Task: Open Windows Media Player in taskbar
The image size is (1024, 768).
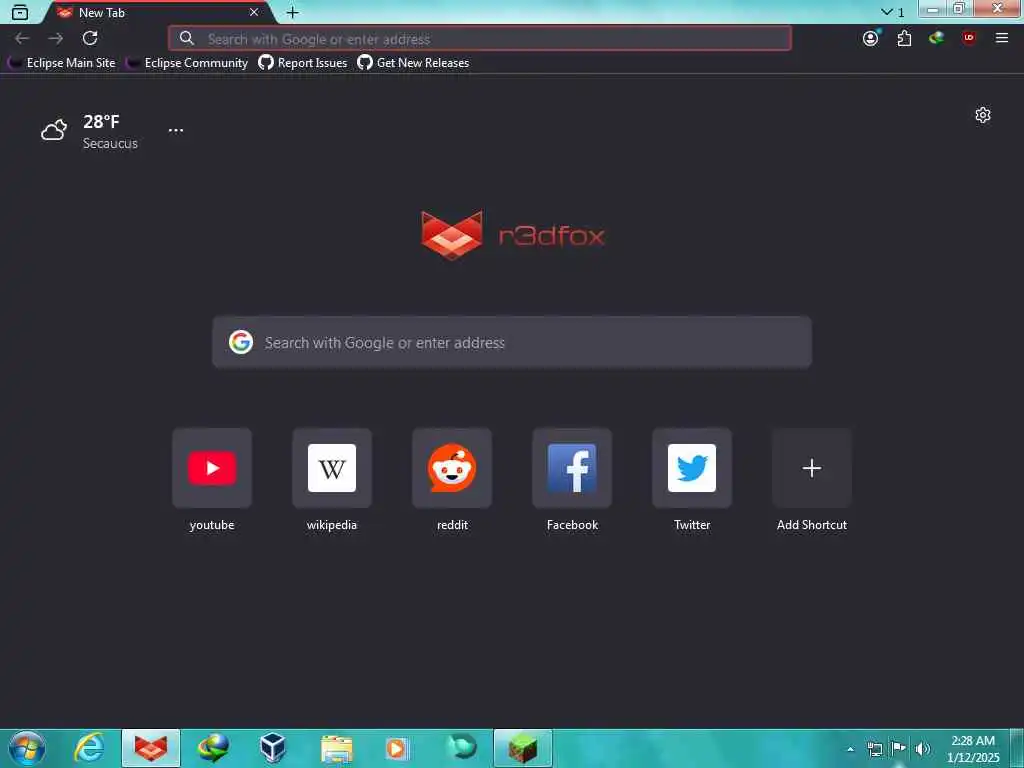Action: 396,748
